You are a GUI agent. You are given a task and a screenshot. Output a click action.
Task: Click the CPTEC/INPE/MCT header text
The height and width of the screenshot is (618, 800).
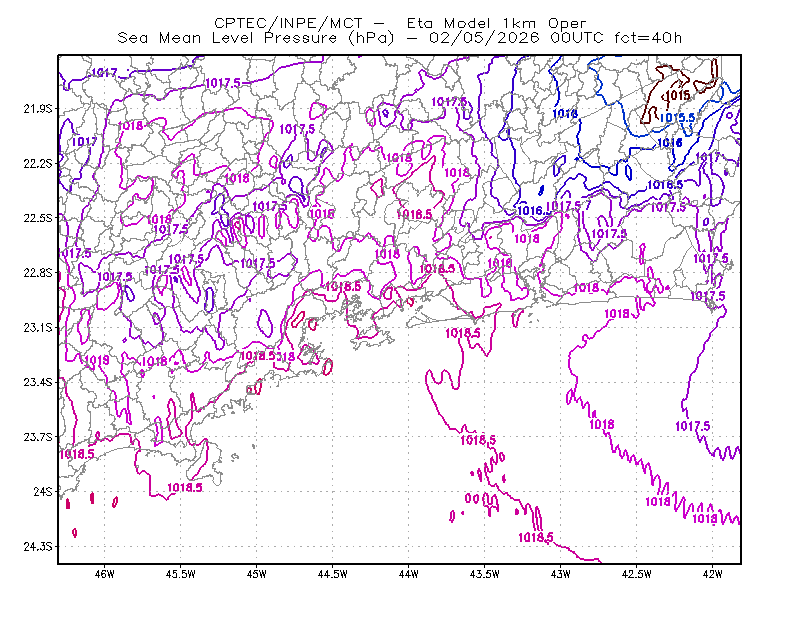[x=288, y=23]
